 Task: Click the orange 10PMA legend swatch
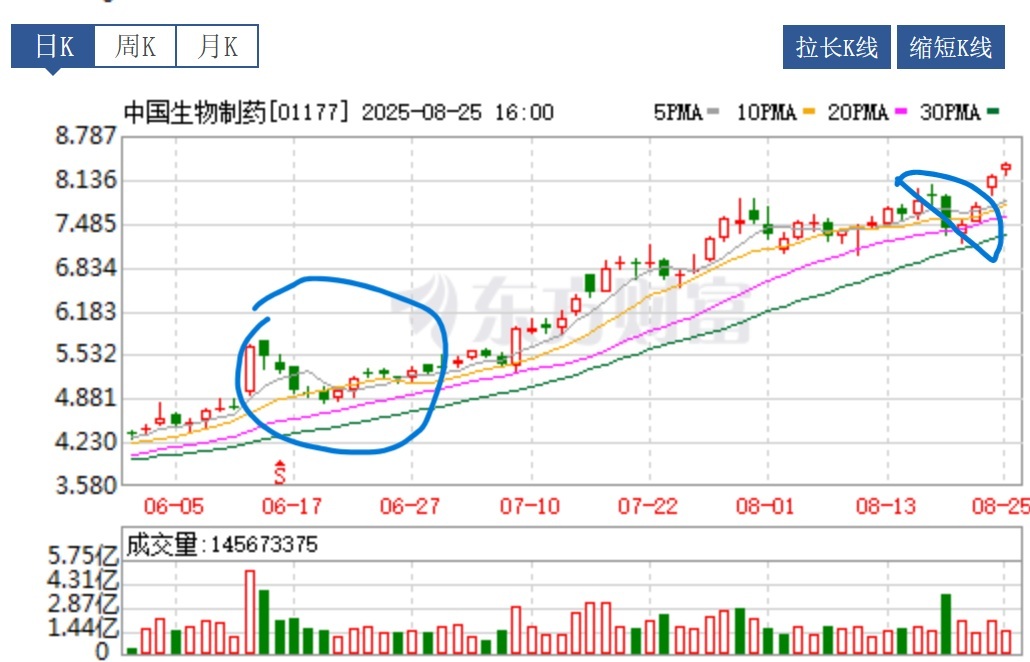point(809,112)
